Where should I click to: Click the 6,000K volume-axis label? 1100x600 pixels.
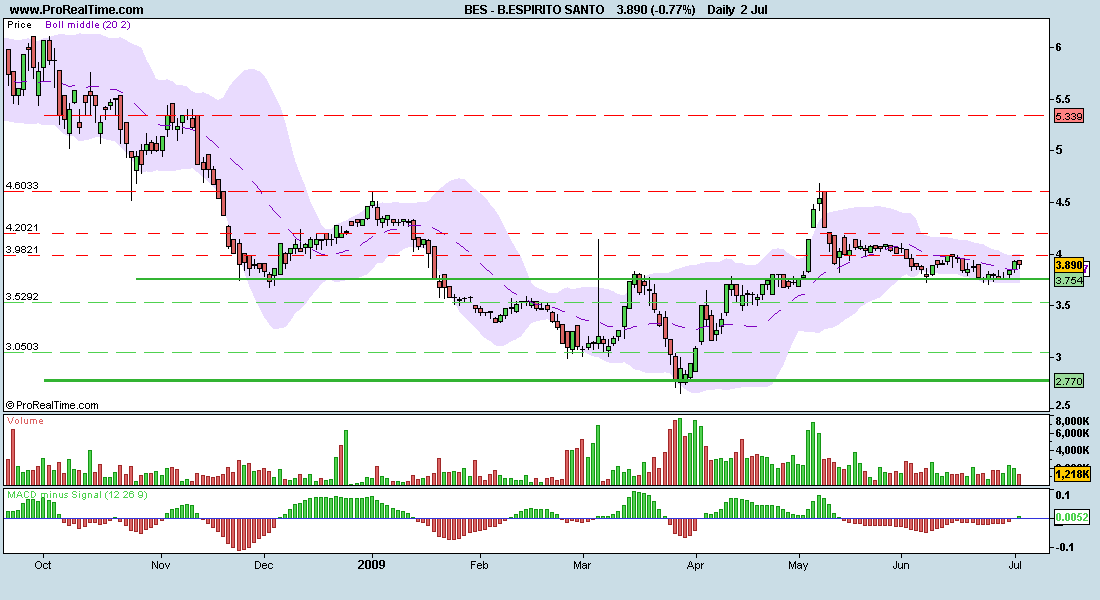1073,434
